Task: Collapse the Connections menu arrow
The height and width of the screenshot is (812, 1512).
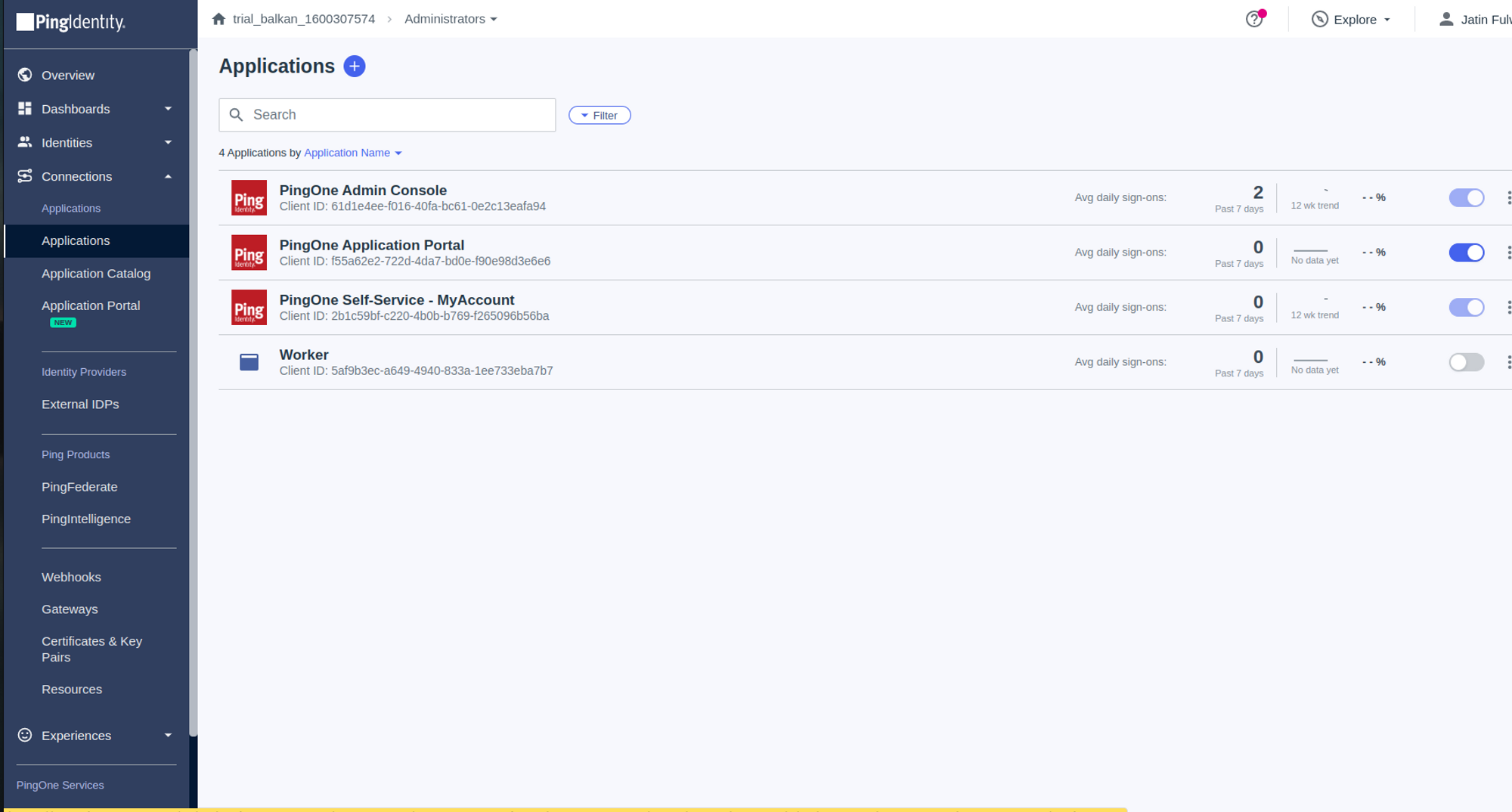Action: (x=168, y=176)
